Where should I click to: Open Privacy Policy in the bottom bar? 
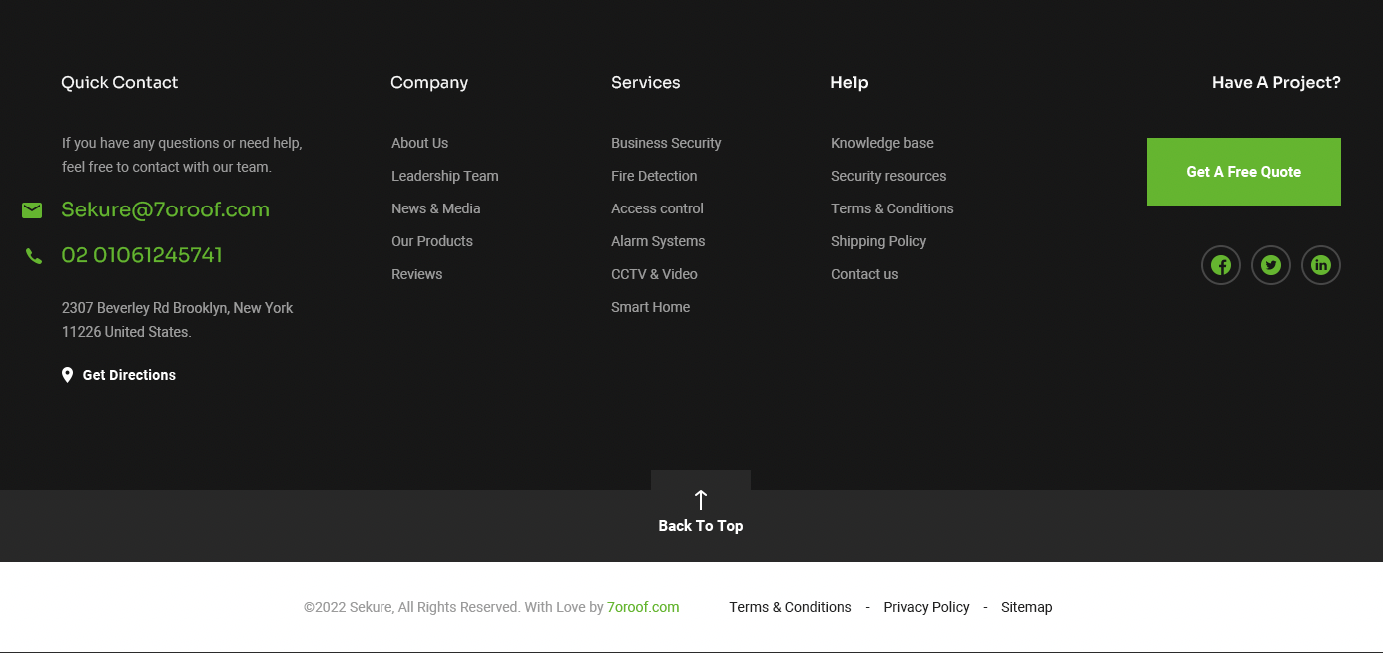point(926,607)
